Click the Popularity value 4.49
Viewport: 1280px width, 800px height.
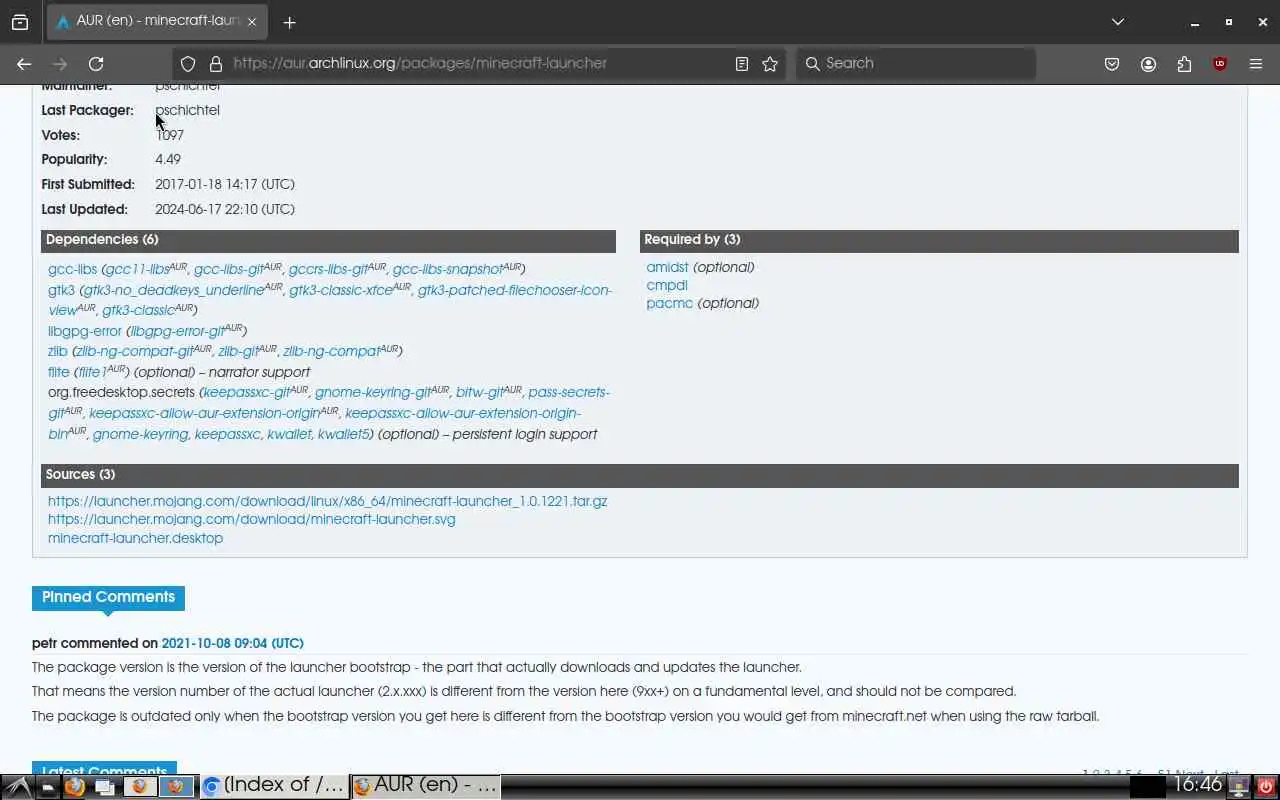click(168, 160)
